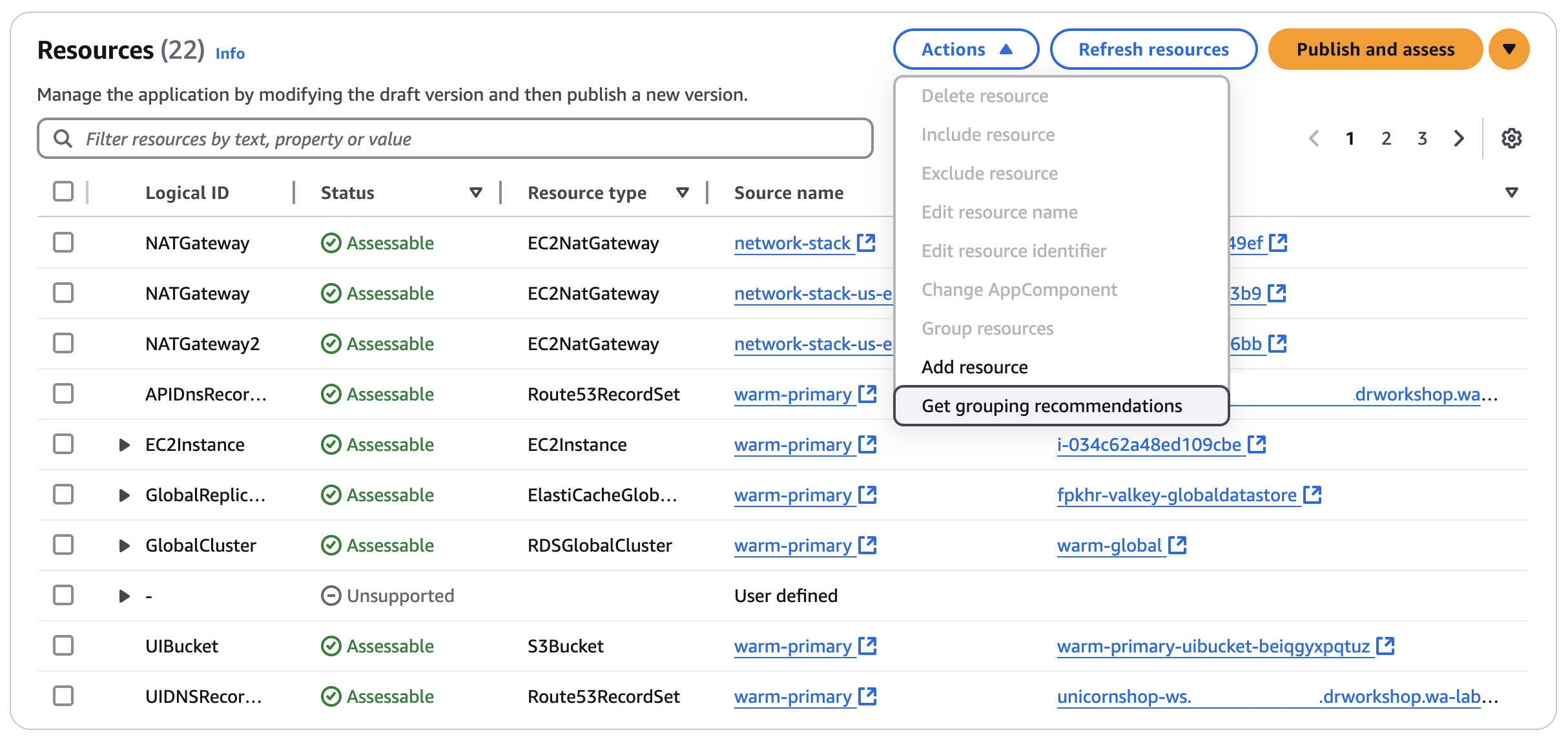Open the i-034c62a48ed109cbe instance via its external link icon
Viewport: 1568px width, 739px height.
pos(1257,443)
